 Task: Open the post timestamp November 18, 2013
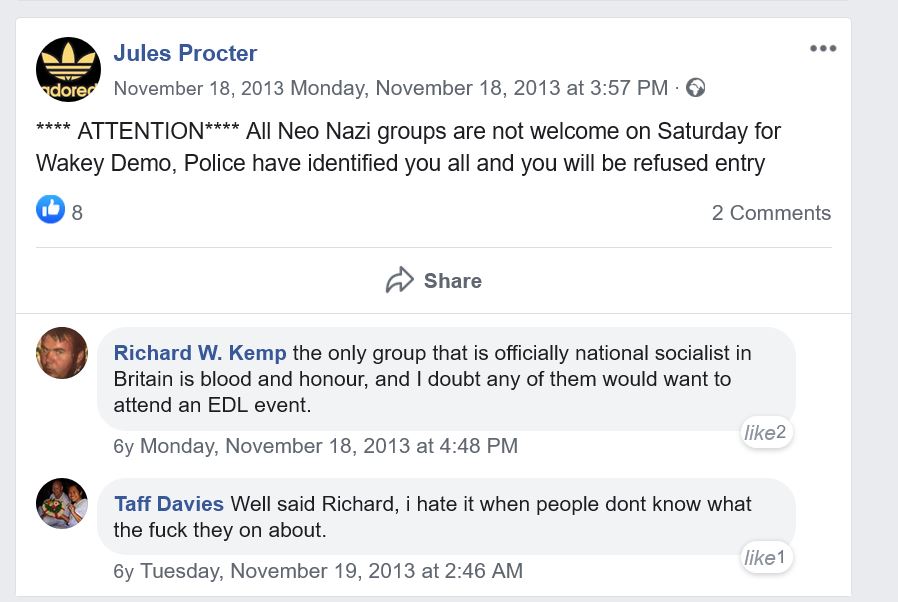(x=199, y=88)
